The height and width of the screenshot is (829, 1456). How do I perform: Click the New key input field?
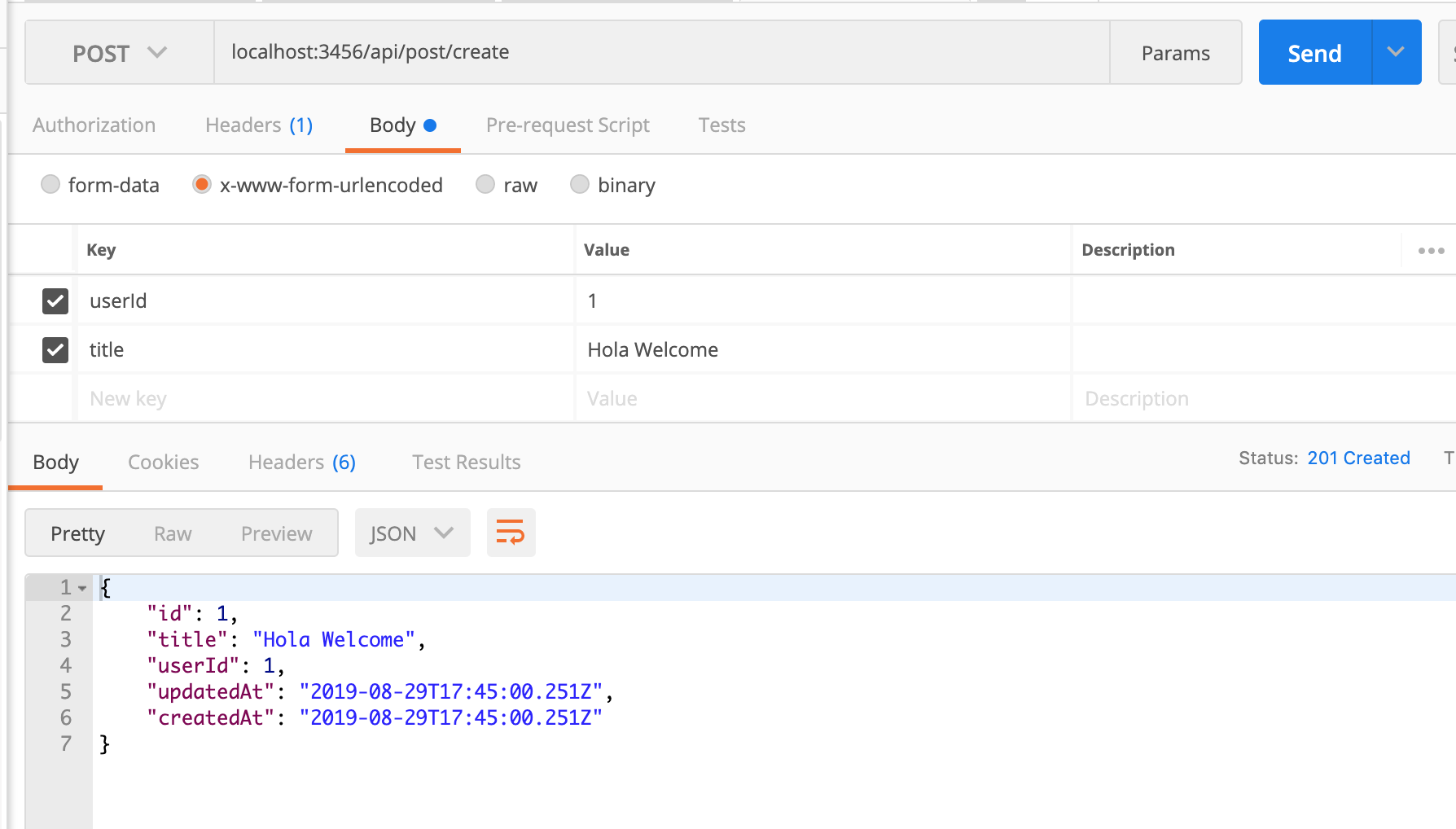pyautogui.click(x=326, y=399)
